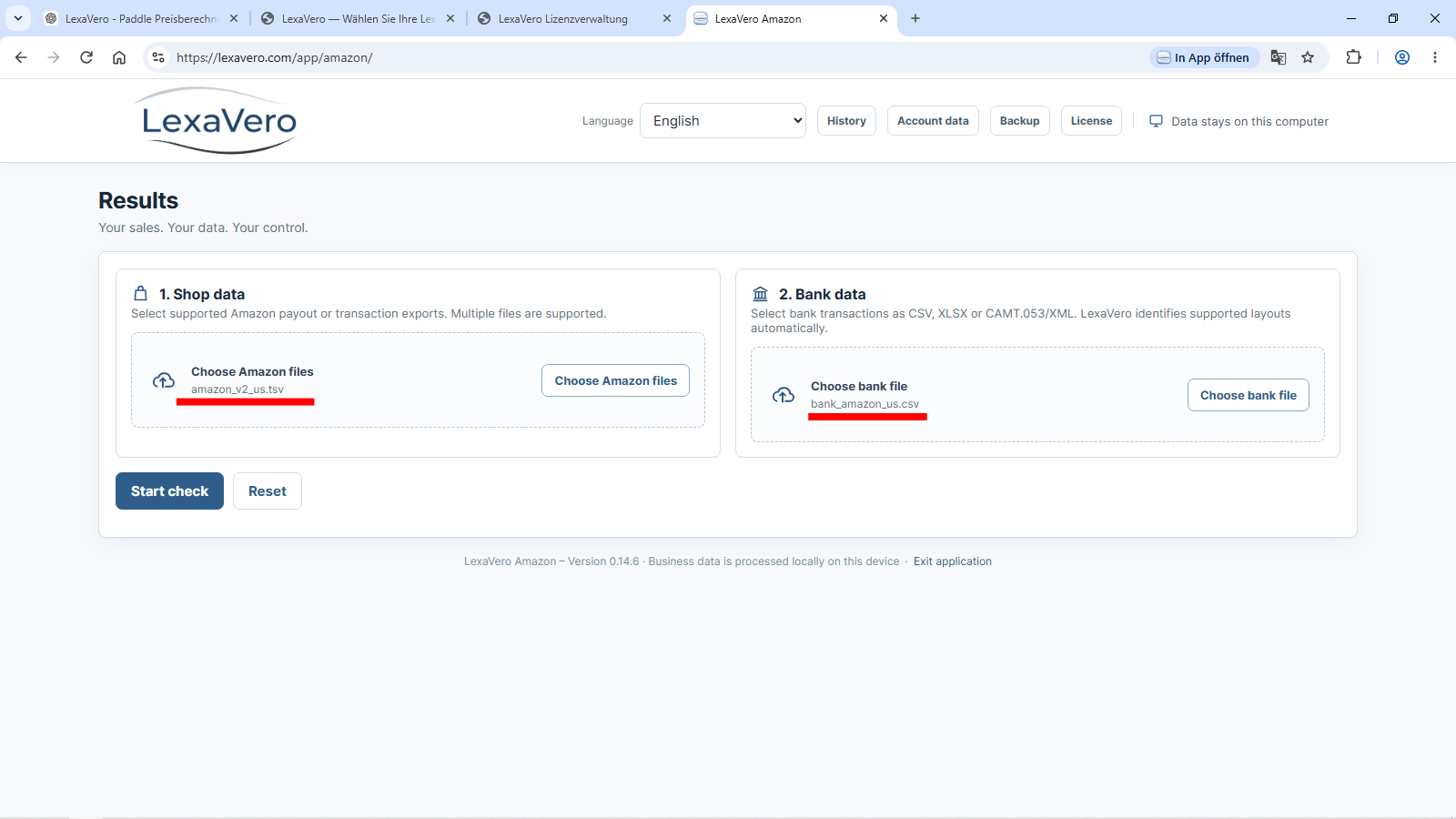This screenshot has width=1456, height=819.
Task: Open the Language dropdown set to English
Action: [723, 121]
